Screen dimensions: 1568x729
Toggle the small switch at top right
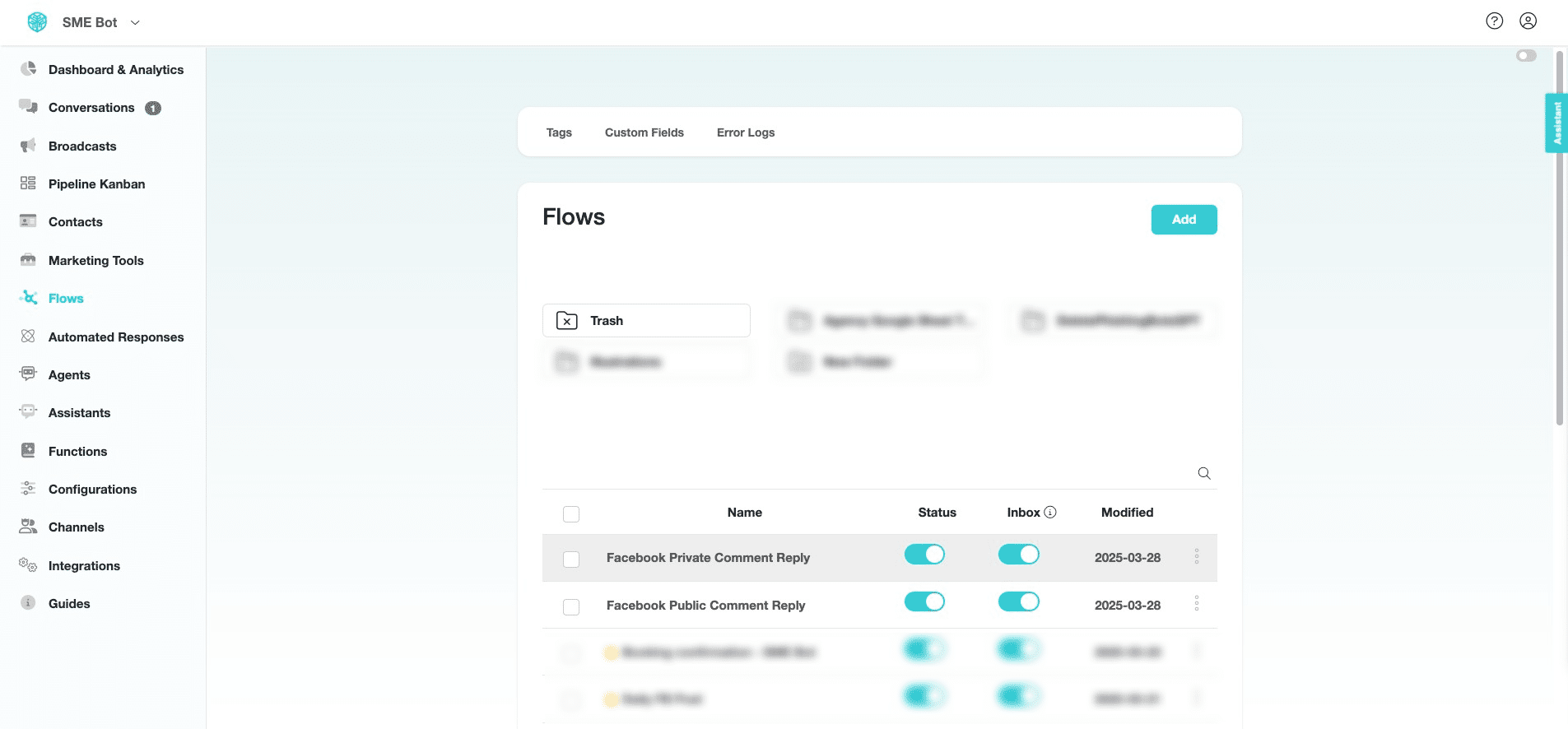(1526, 56)
